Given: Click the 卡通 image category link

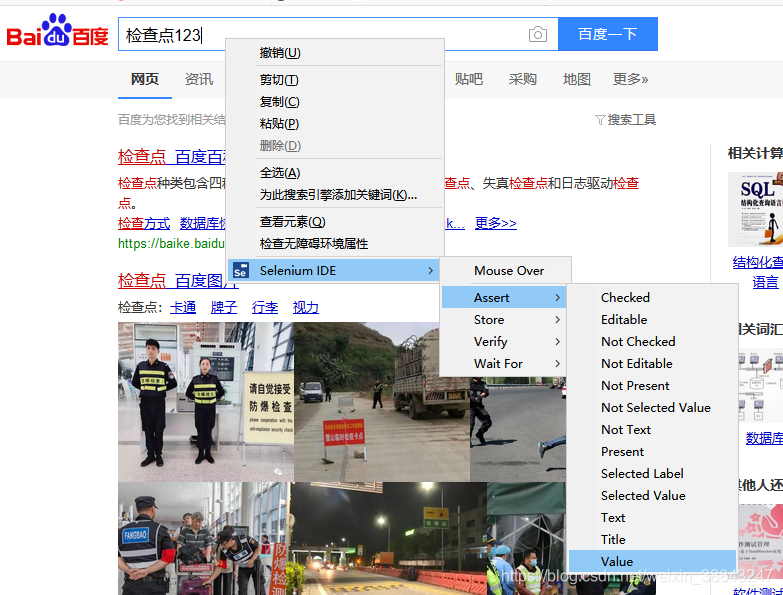Looking at the screenshot, I should coord(183,307).
